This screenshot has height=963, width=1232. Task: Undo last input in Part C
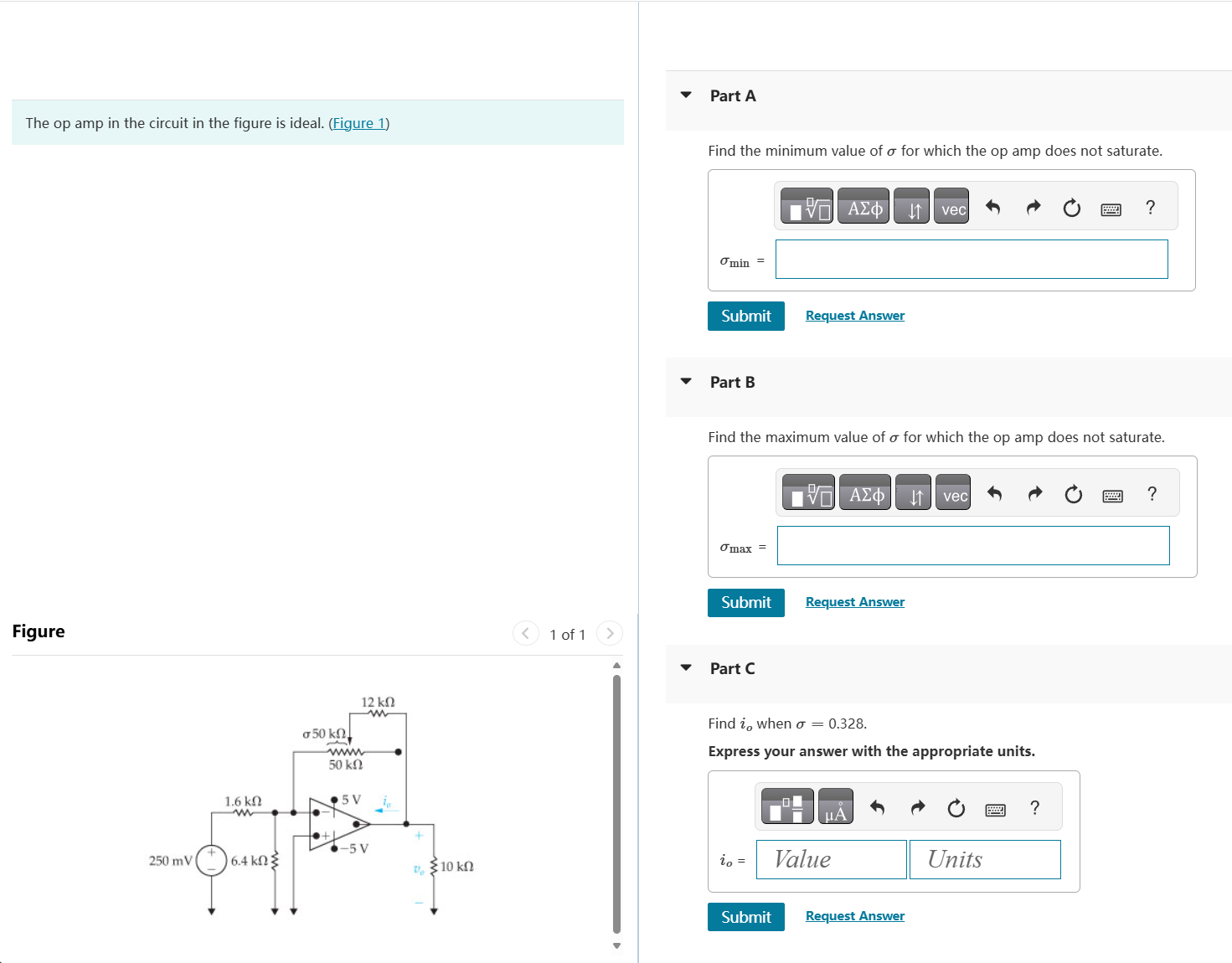(877, 807)
